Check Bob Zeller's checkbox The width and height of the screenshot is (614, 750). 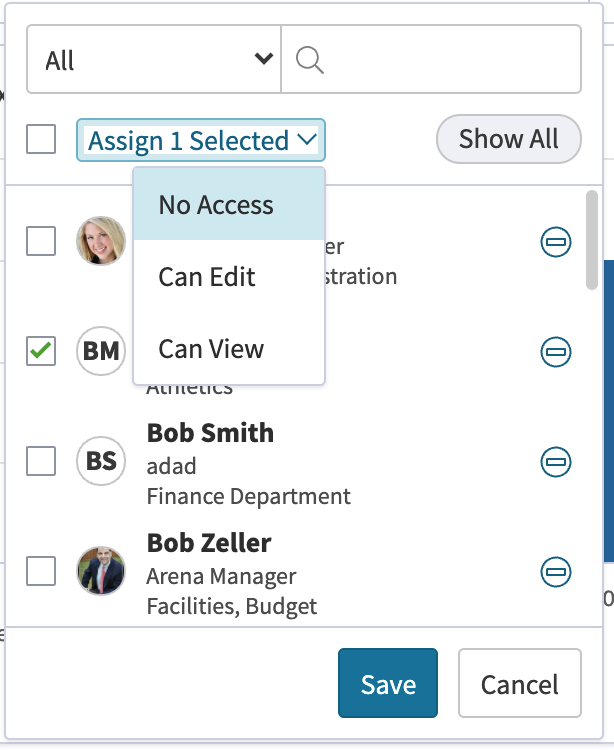41,571
